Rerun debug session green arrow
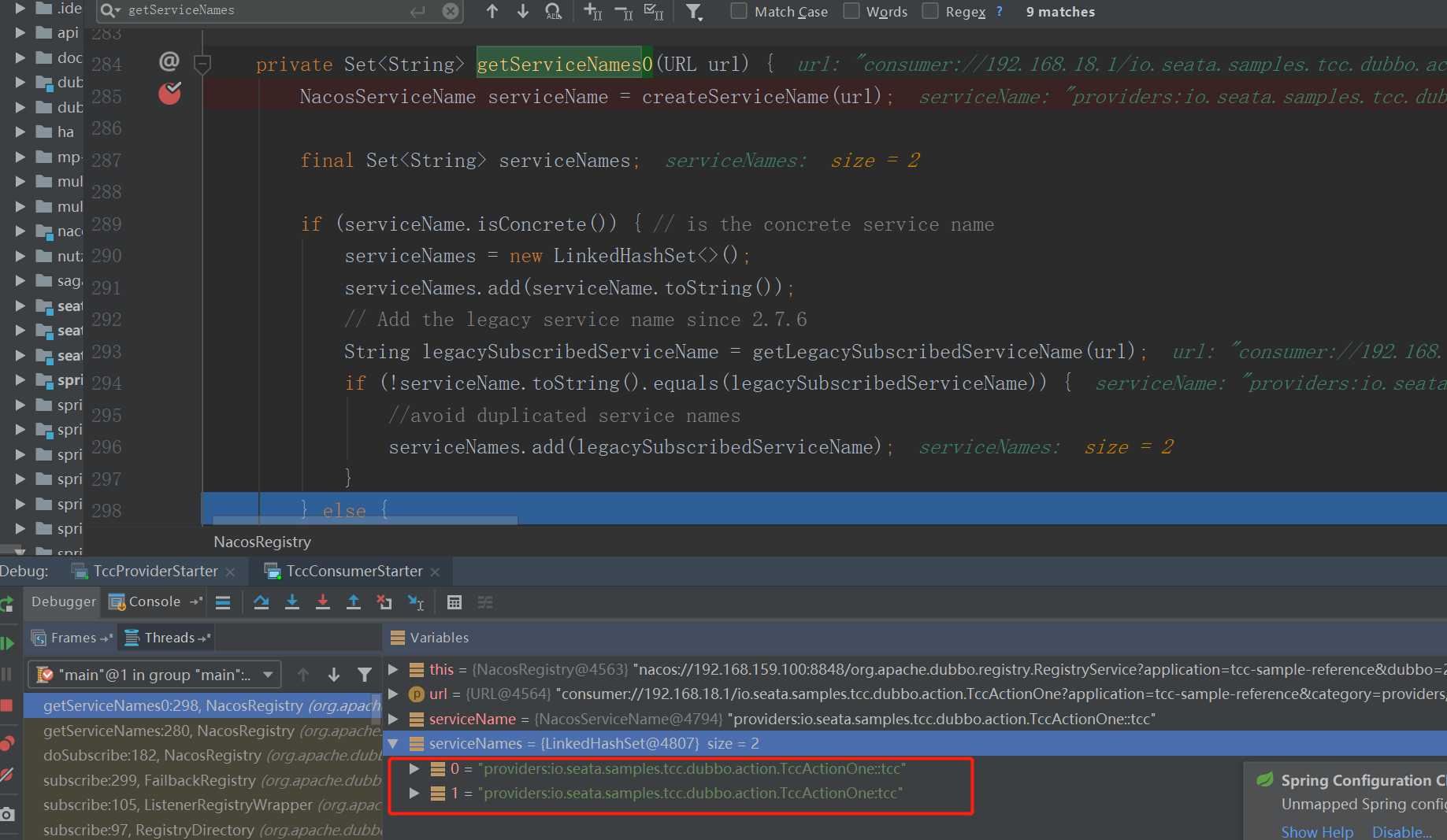The image size is (1447, 840). (x=7, y=605)
